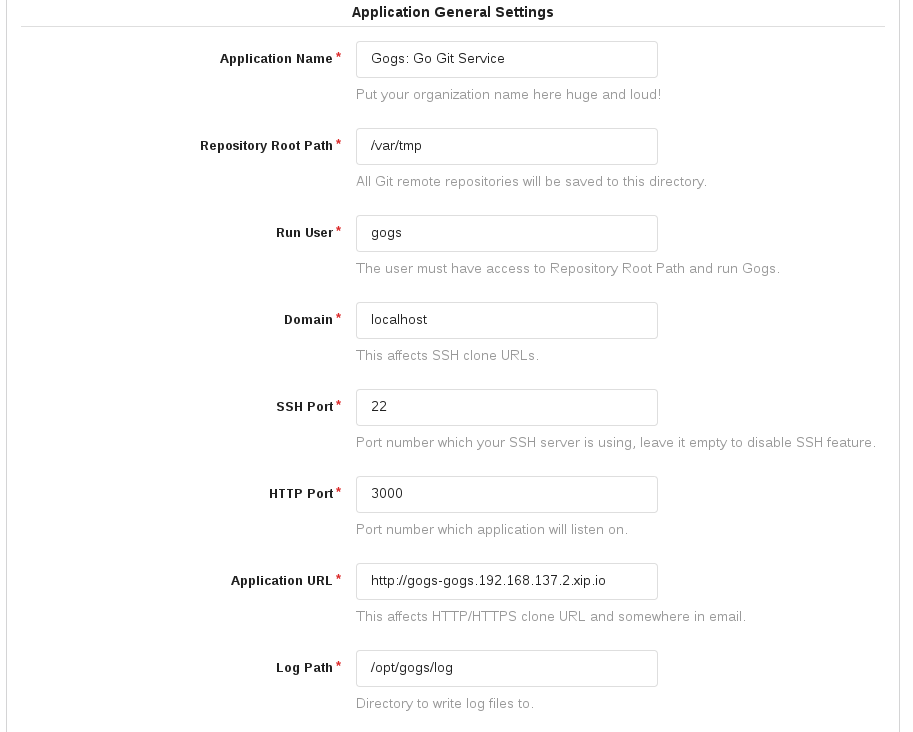Click the "Domain" field label
The image size is (913, 732).
coord(308,320)
